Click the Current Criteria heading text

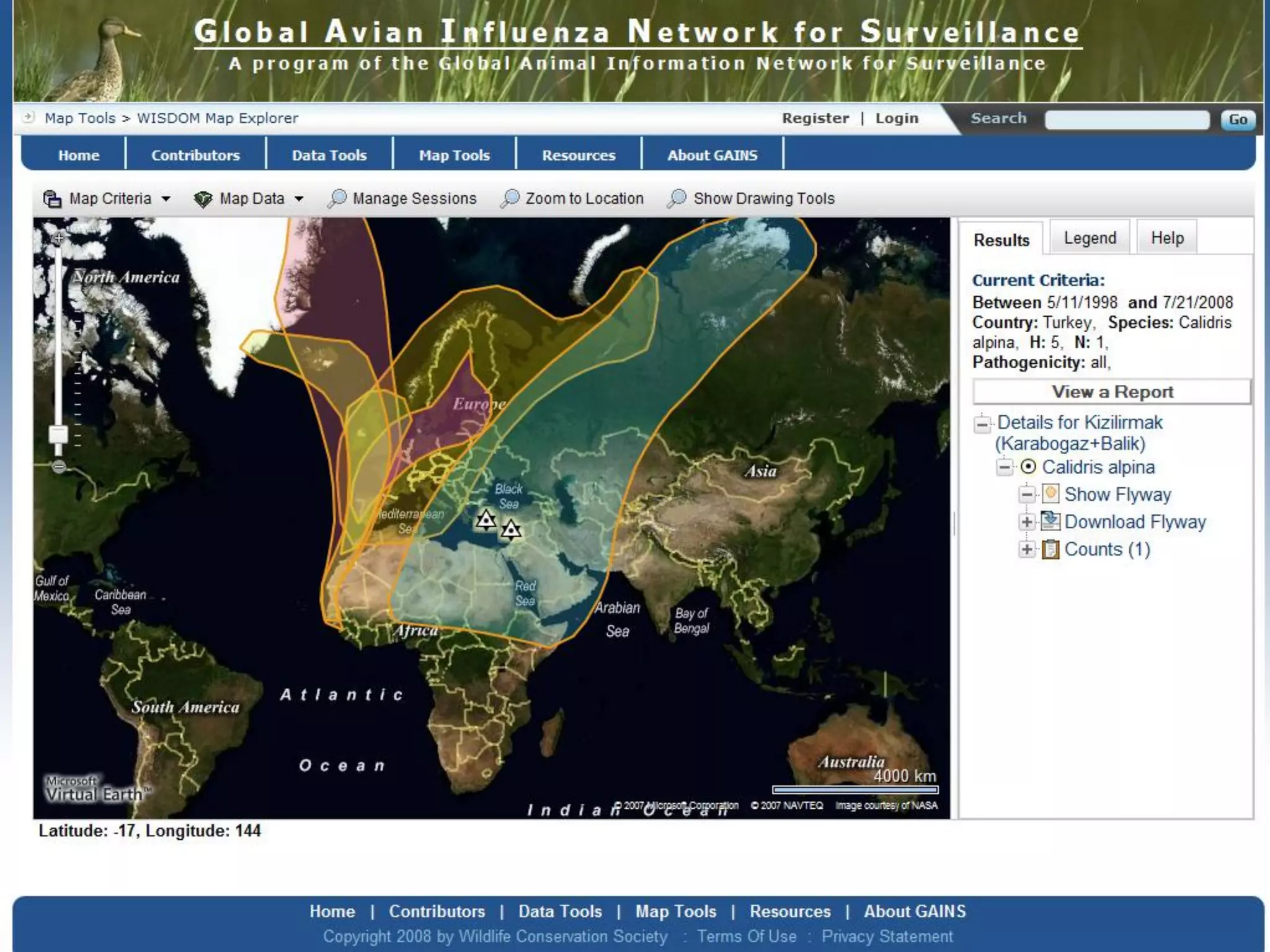pos(1038,280)
